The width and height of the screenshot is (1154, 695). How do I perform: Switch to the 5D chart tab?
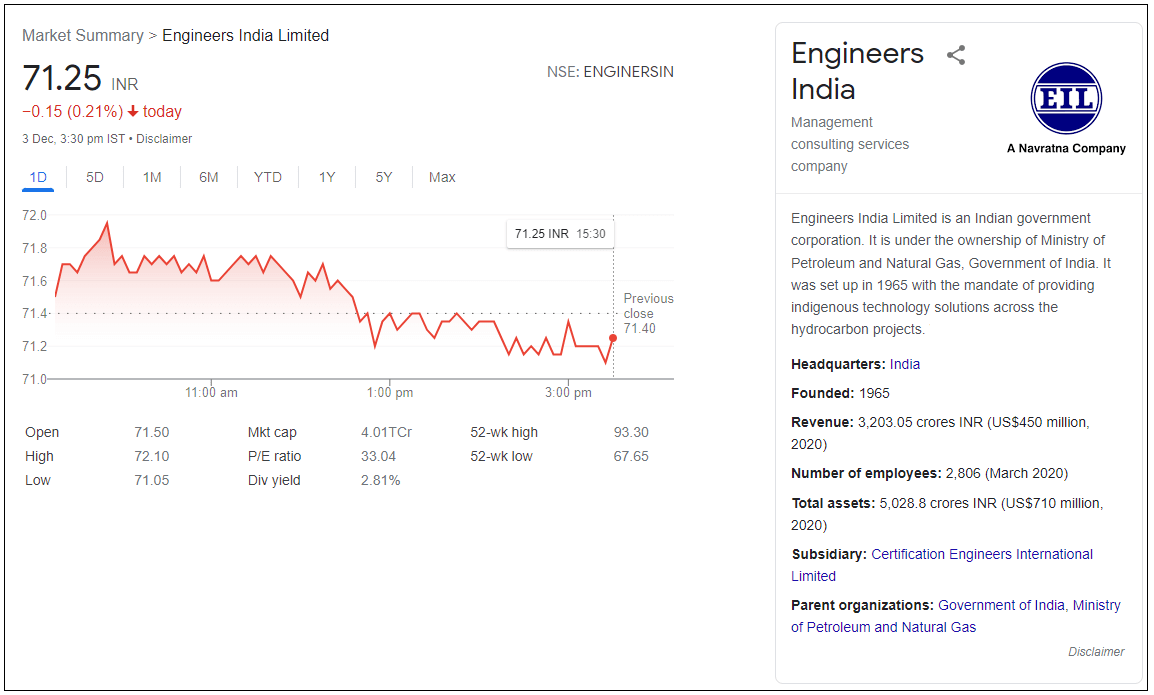coord(95,177)
